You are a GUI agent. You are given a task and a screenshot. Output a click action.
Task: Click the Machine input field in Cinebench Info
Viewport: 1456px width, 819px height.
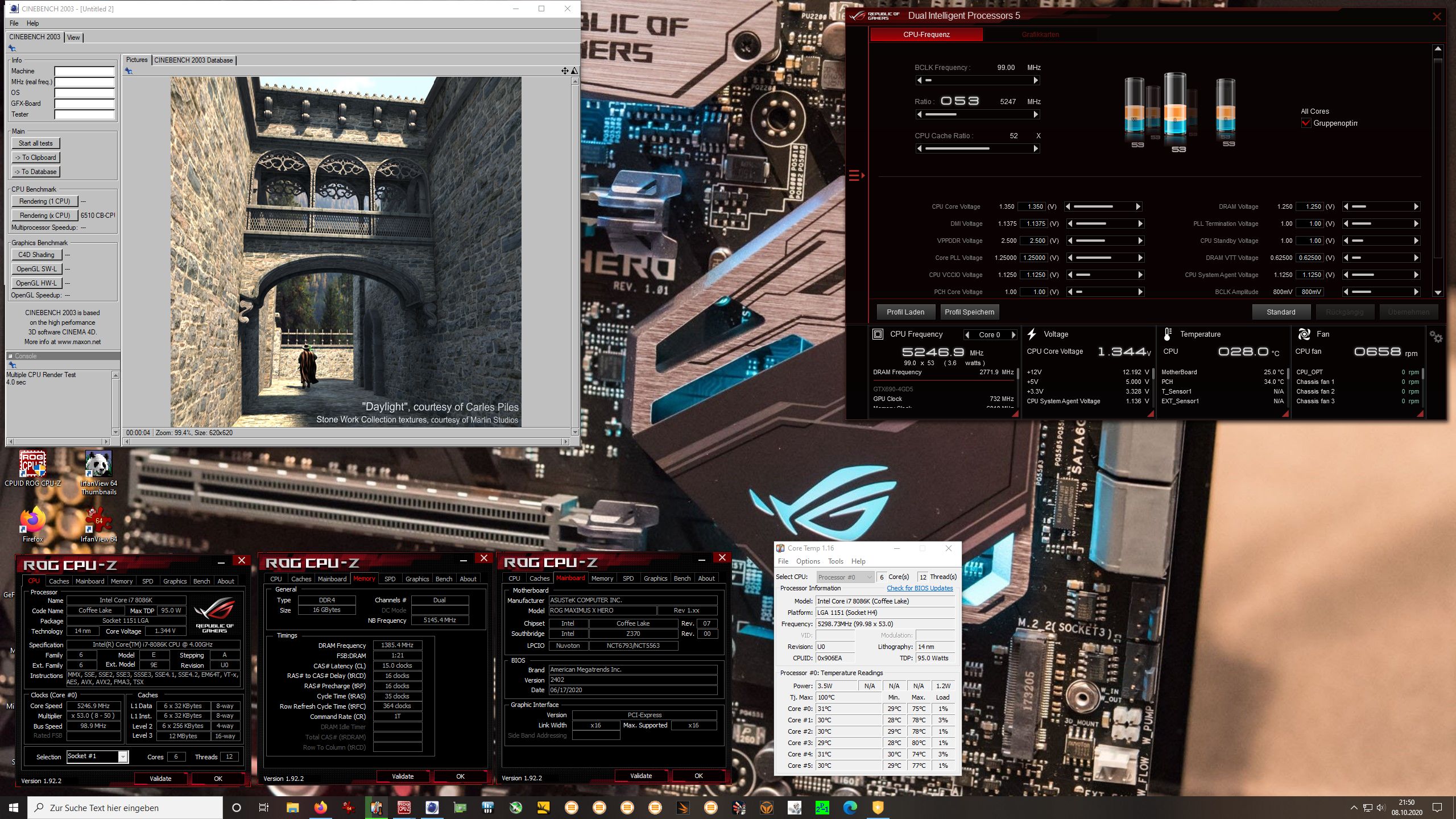[x=85, y=71]
